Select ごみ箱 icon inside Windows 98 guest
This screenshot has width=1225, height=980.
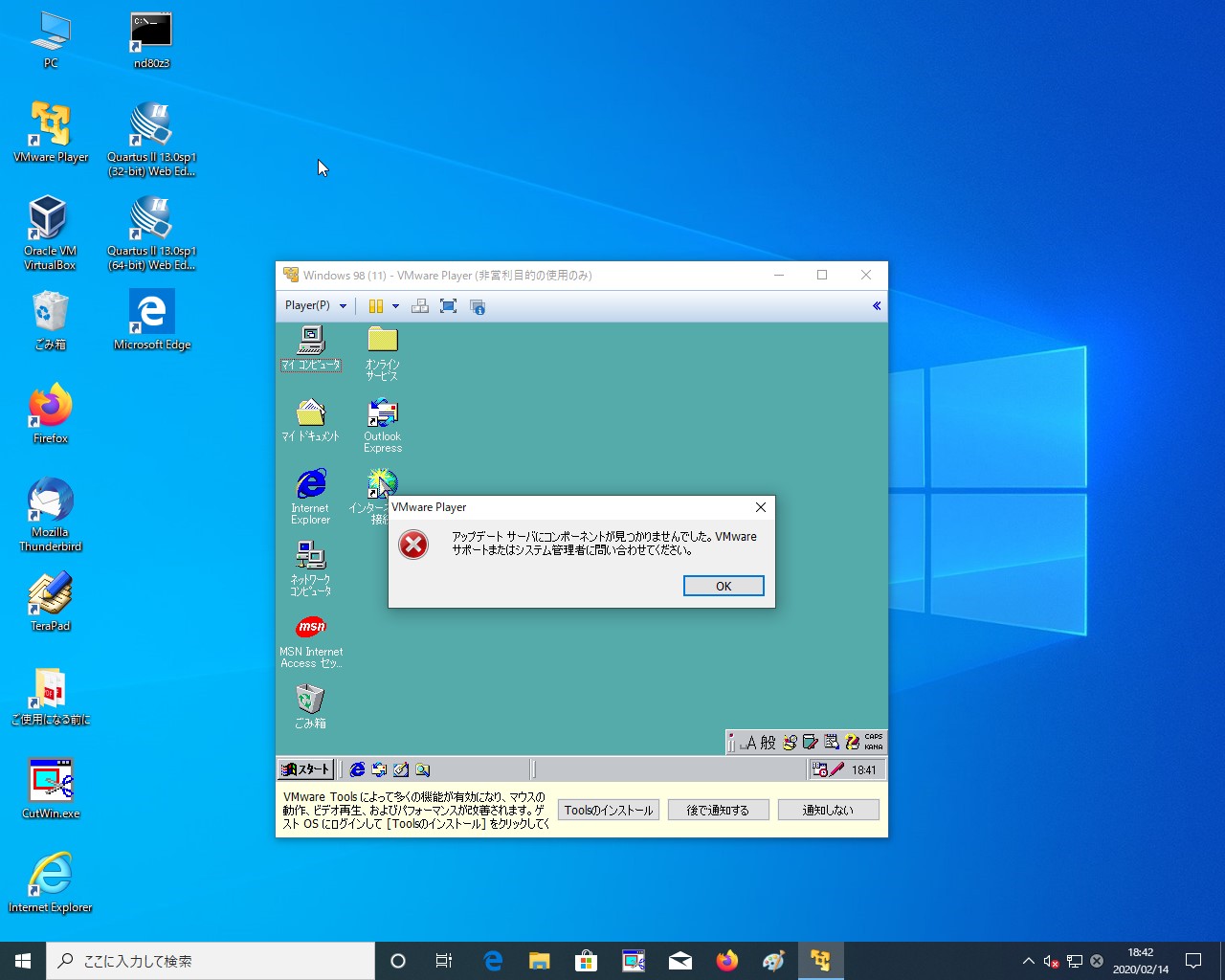(x=310, y=706)
